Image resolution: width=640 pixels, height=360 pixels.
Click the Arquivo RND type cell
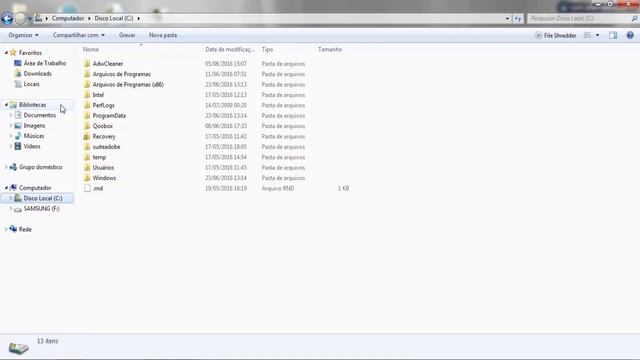tap(278, 189)
